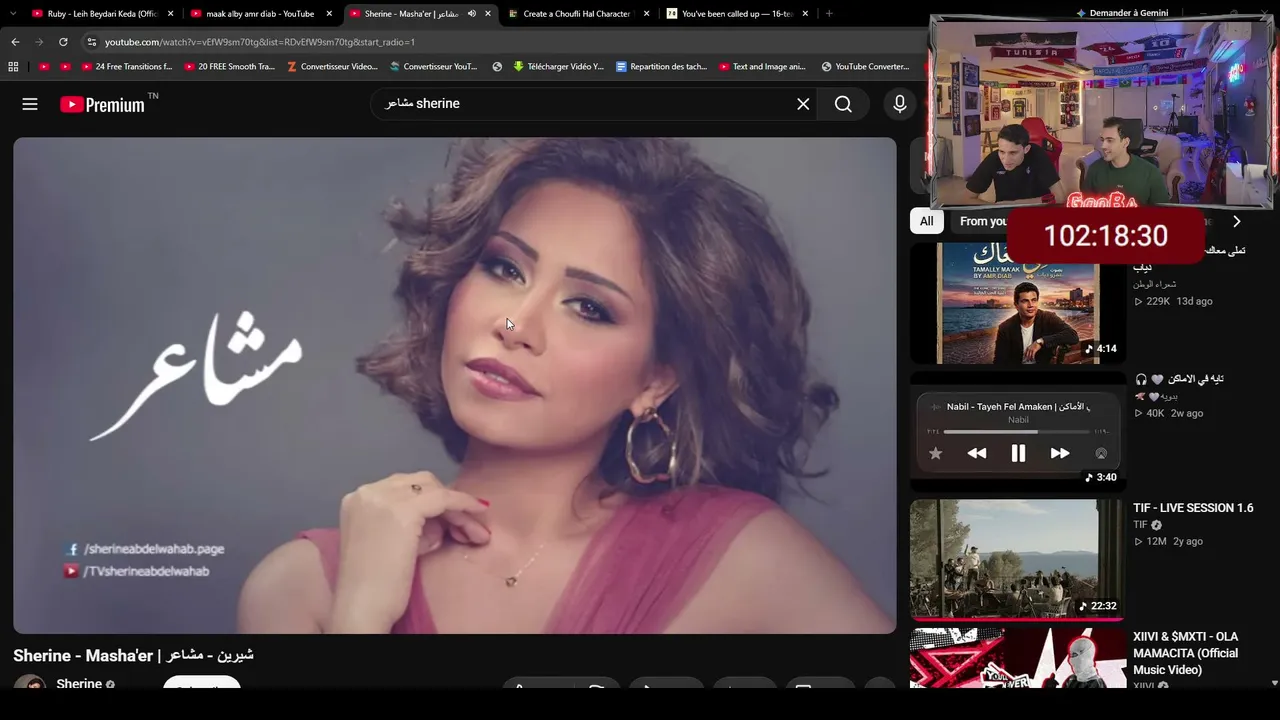Click the 40K views 2w ago text
This screenshot has height=720, width=1280.
click(x=1169, y=413)
